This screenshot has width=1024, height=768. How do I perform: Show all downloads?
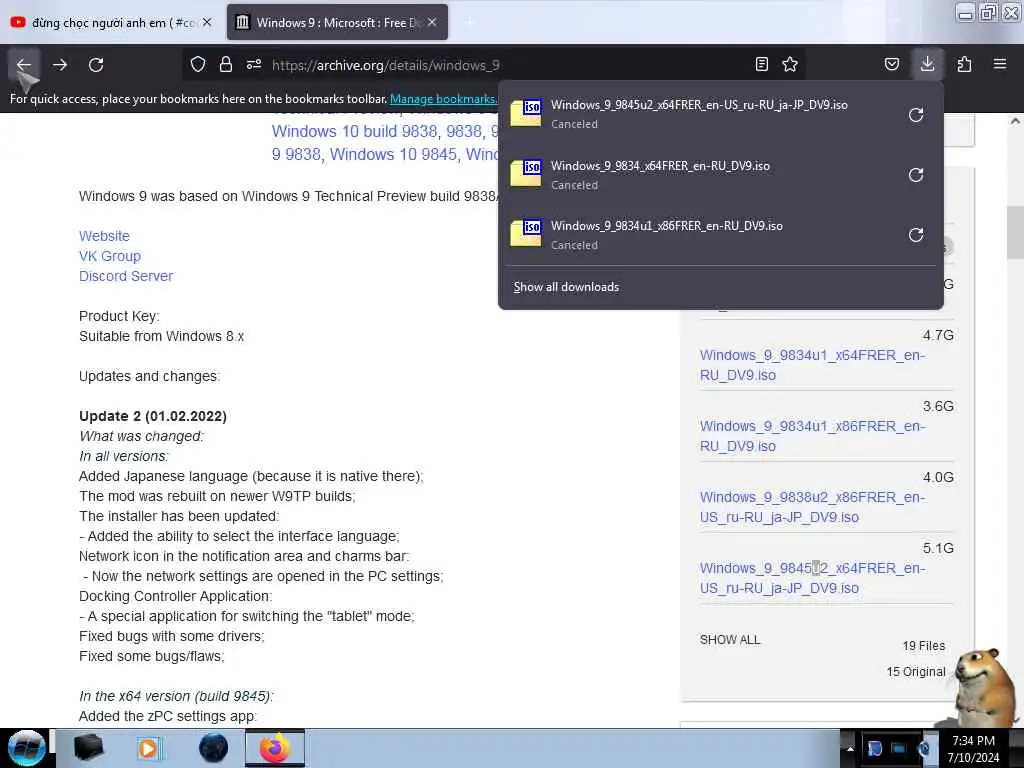(566, 287)
